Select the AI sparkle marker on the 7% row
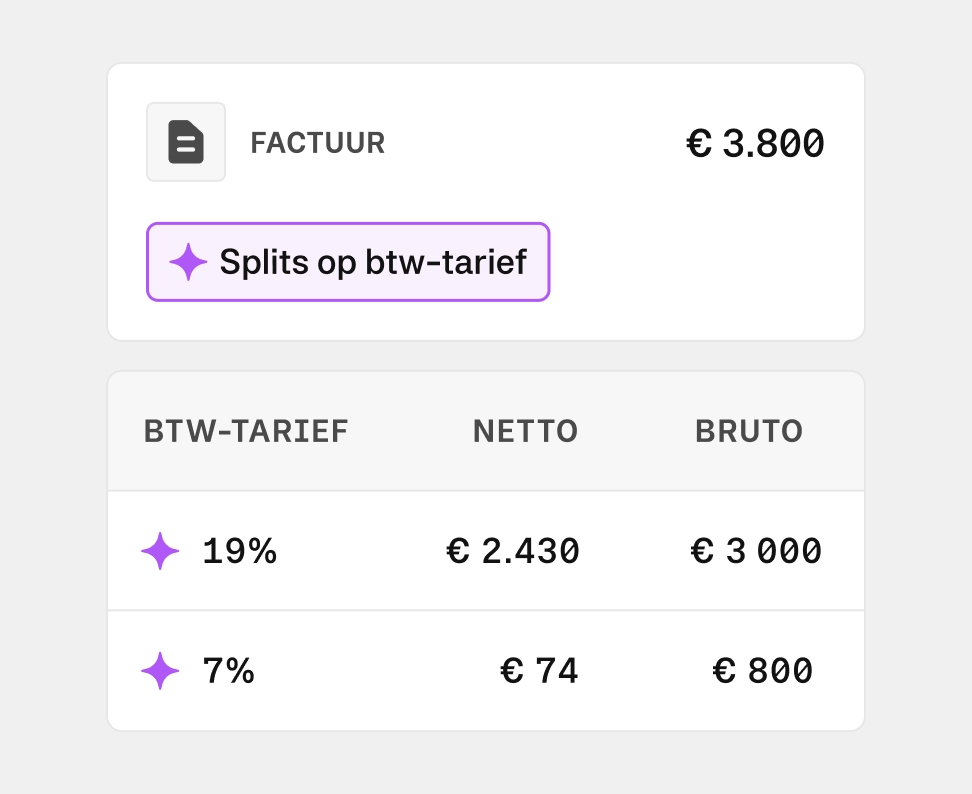 pos(160,671)
